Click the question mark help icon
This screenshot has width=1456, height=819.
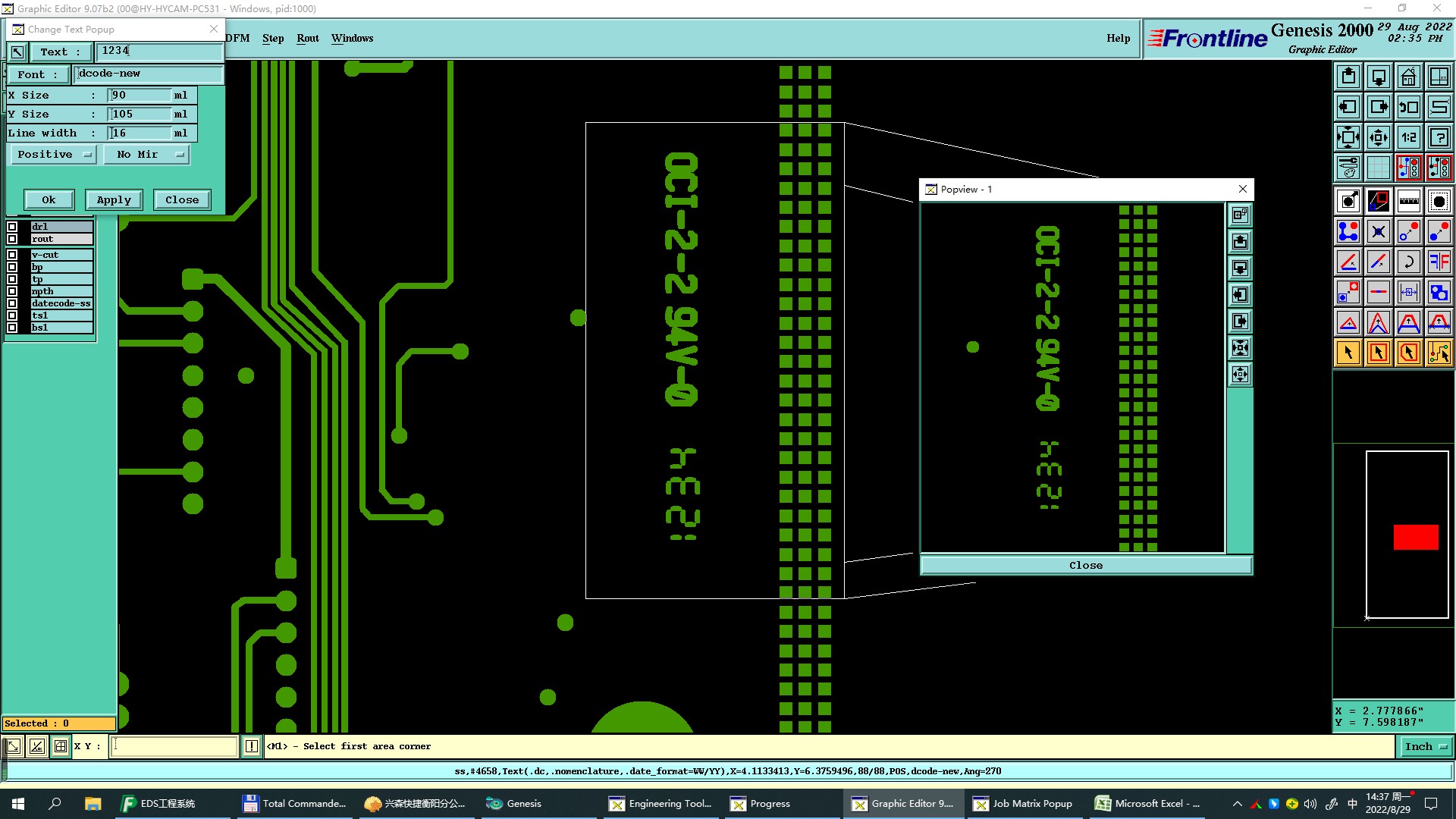tap(1439, 137)
